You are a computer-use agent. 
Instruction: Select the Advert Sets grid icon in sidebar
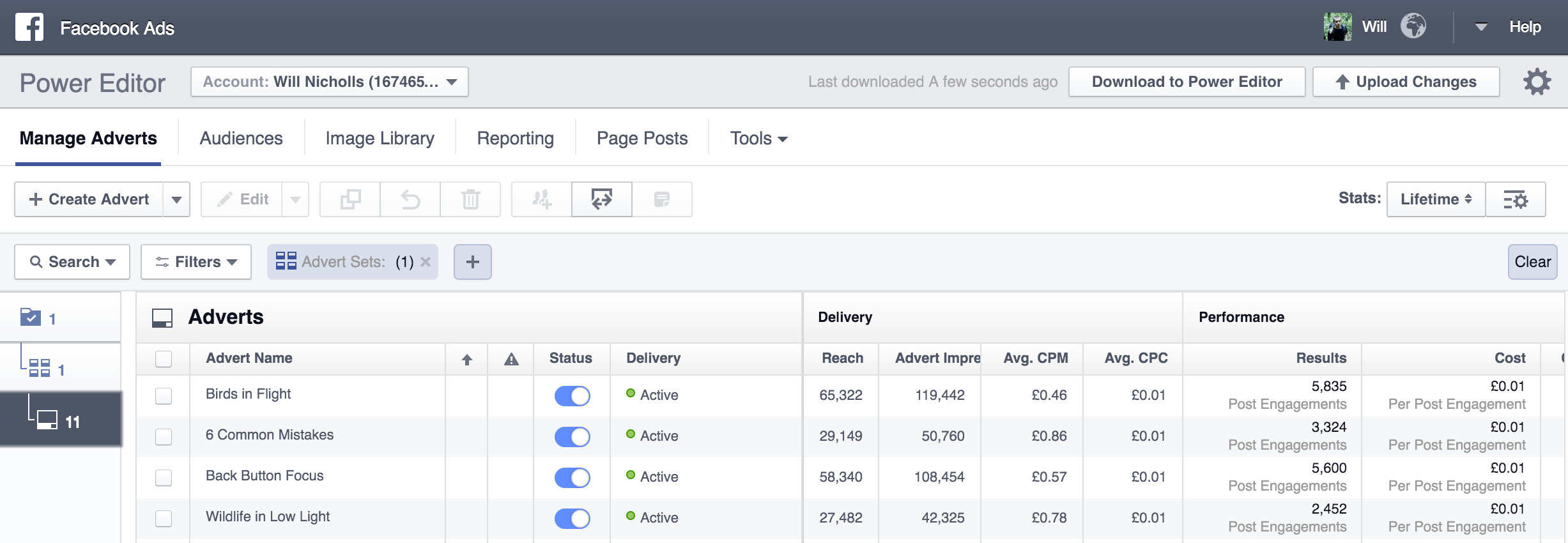click(40, 369)
